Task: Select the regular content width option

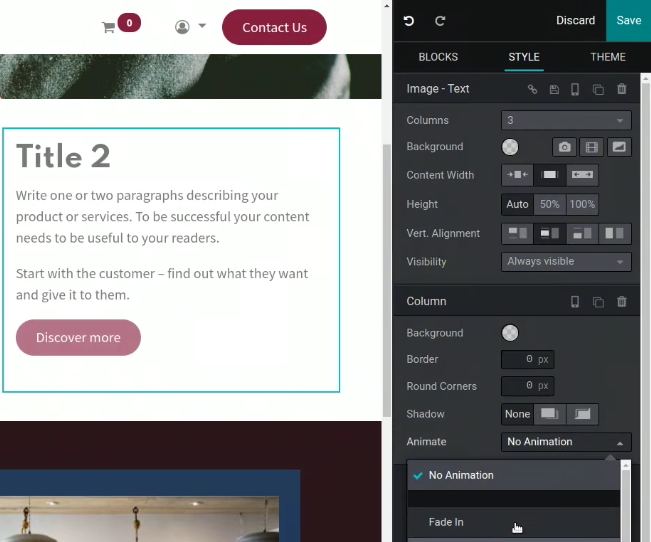Action: (x=550, y=175)
